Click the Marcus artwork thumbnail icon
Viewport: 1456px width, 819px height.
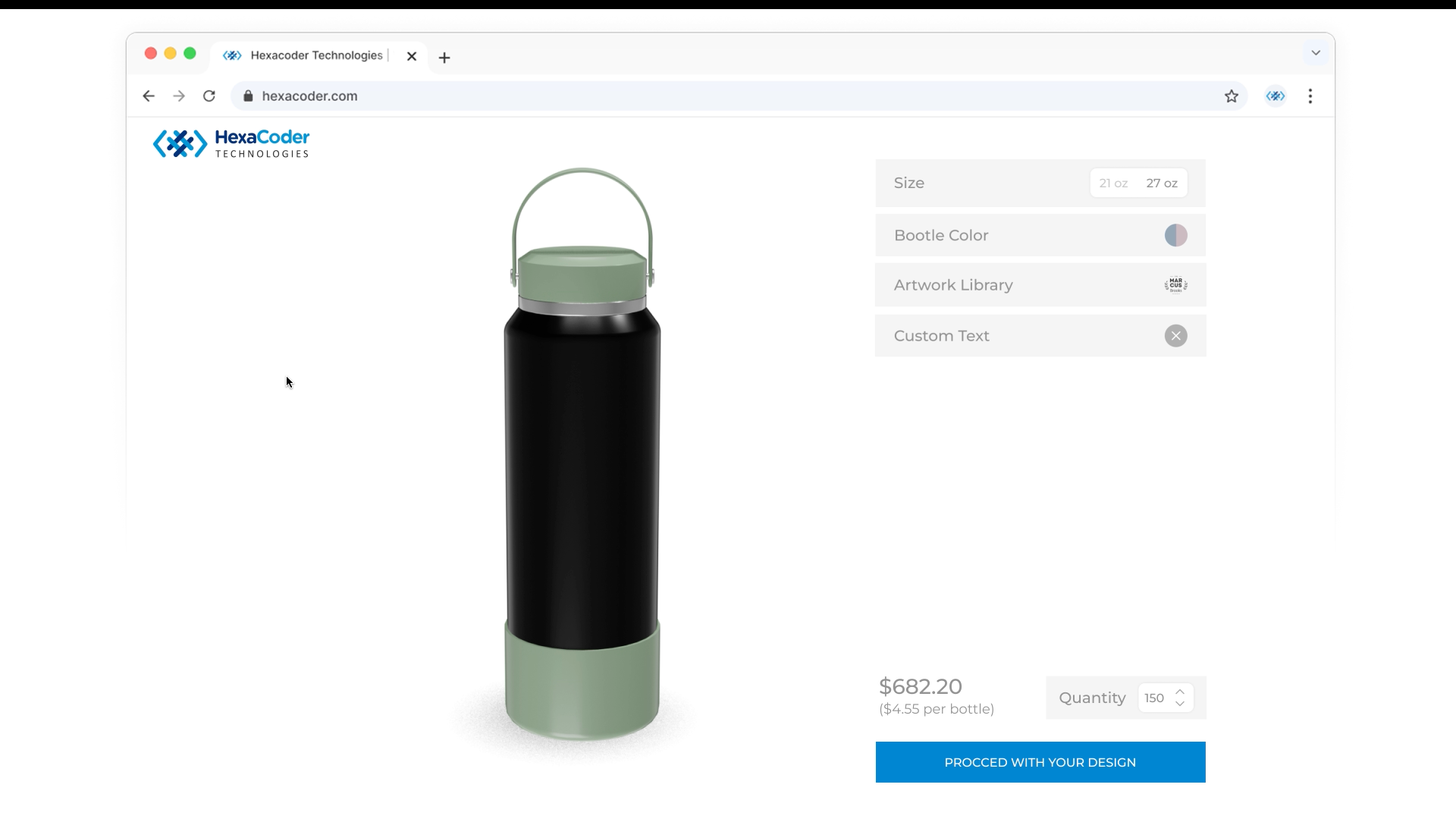coord(1175,285)
